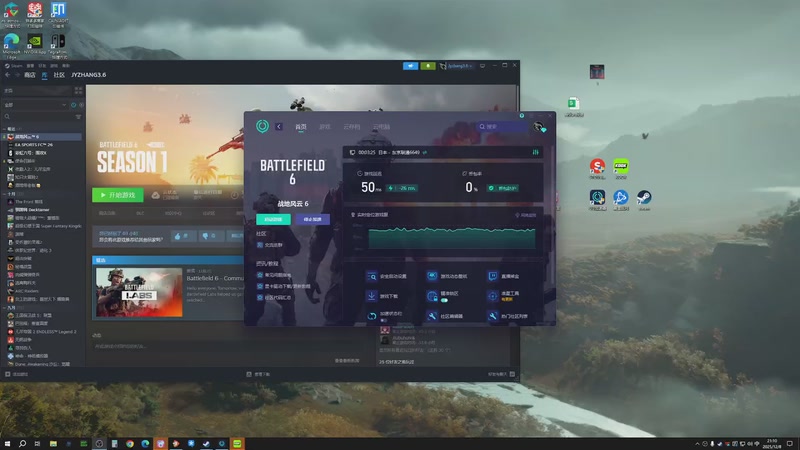This screenshot has width=800, height=450.
Task: Click the blue announcements button in Steam
Action: click(410, 66)
